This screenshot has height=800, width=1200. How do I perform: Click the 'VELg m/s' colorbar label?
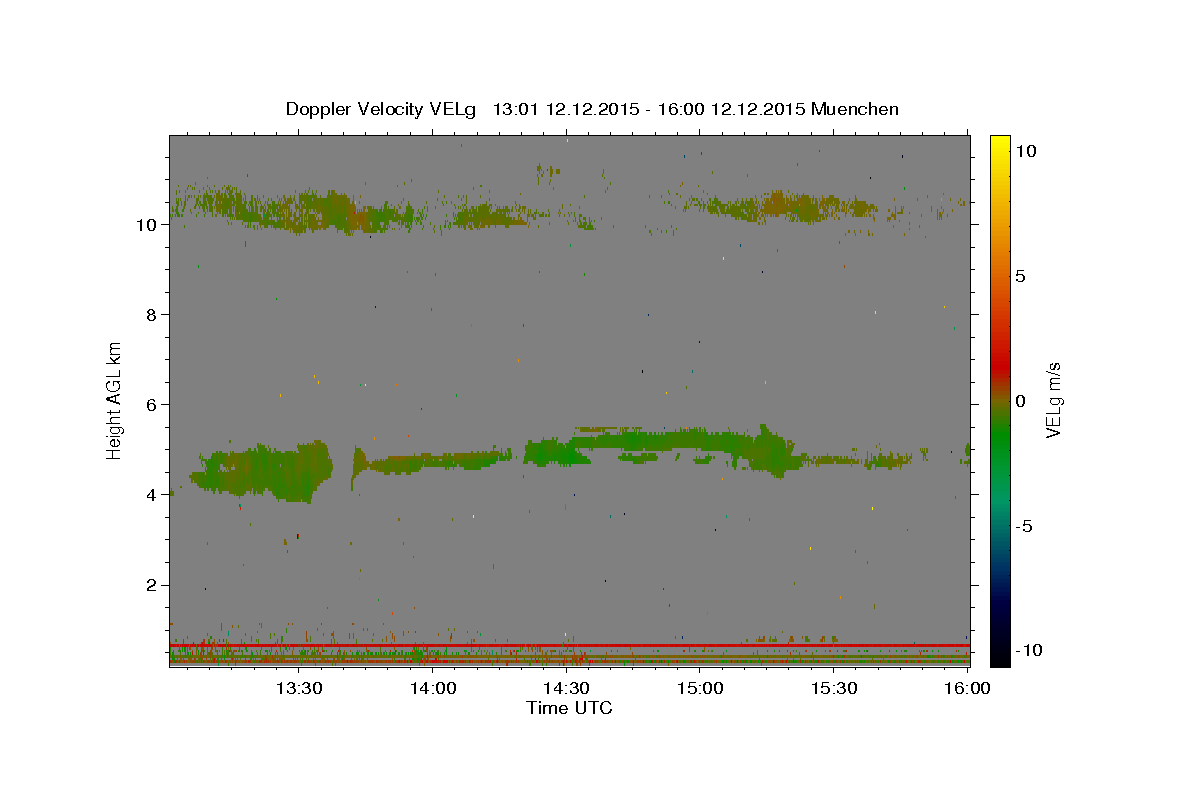point(1052,401)
